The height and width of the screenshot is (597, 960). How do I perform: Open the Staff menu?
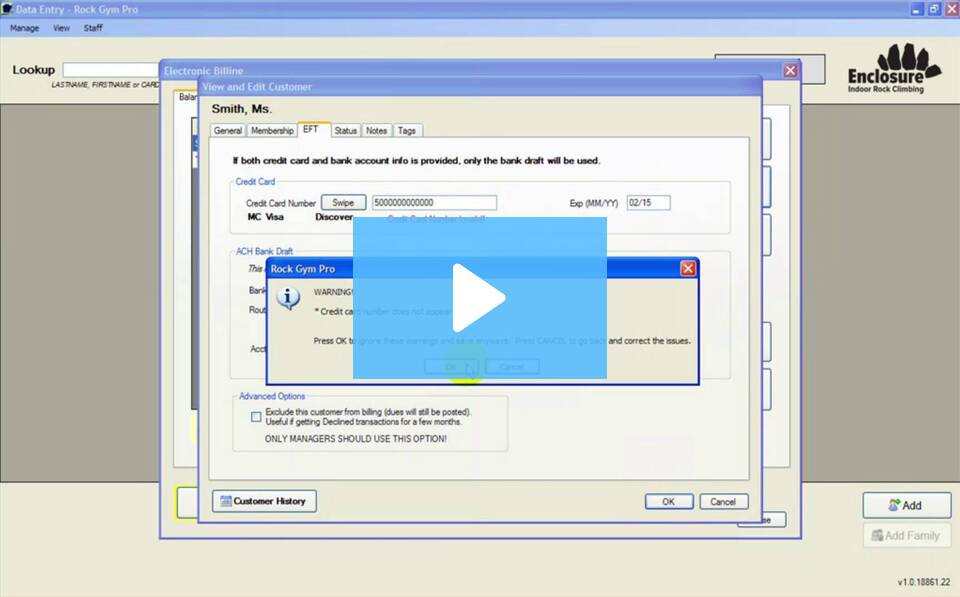tap(93, 28)
